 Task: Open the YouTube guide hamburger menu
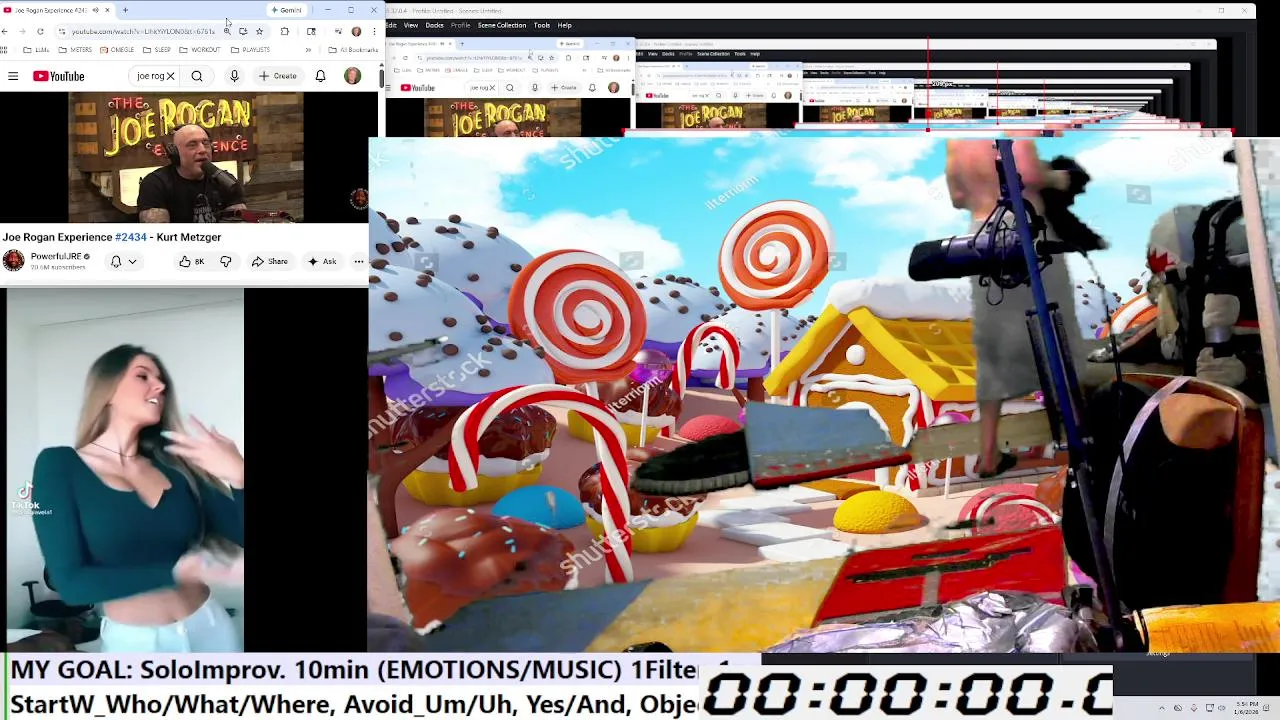pyautogui.click(x=13, y=76)
